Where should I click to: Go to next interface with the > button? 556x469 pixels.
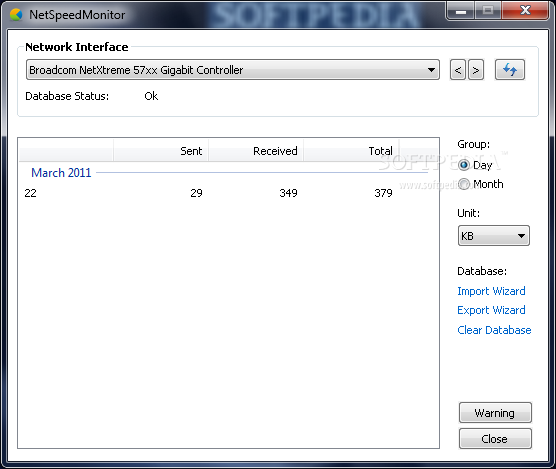point(476,70)
